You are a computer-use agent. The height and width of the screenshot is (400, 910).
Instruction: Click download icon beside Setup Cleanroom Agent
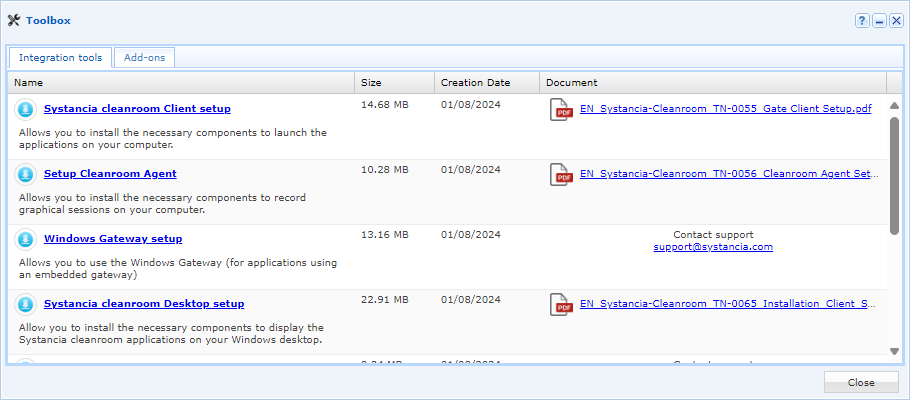pos(26,174)
